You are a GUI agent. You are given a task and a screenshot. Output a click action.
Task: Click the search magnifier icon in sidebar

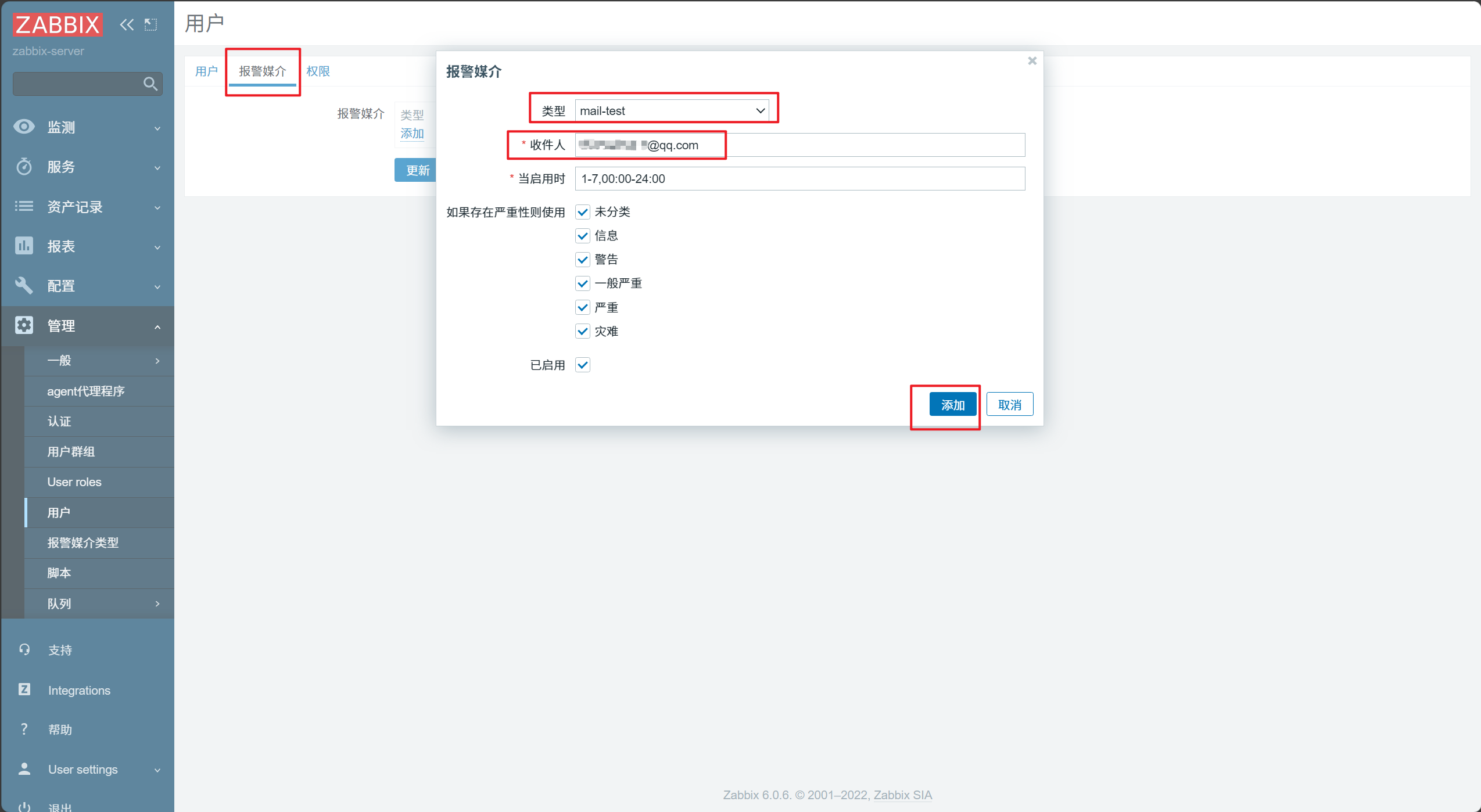150,84
